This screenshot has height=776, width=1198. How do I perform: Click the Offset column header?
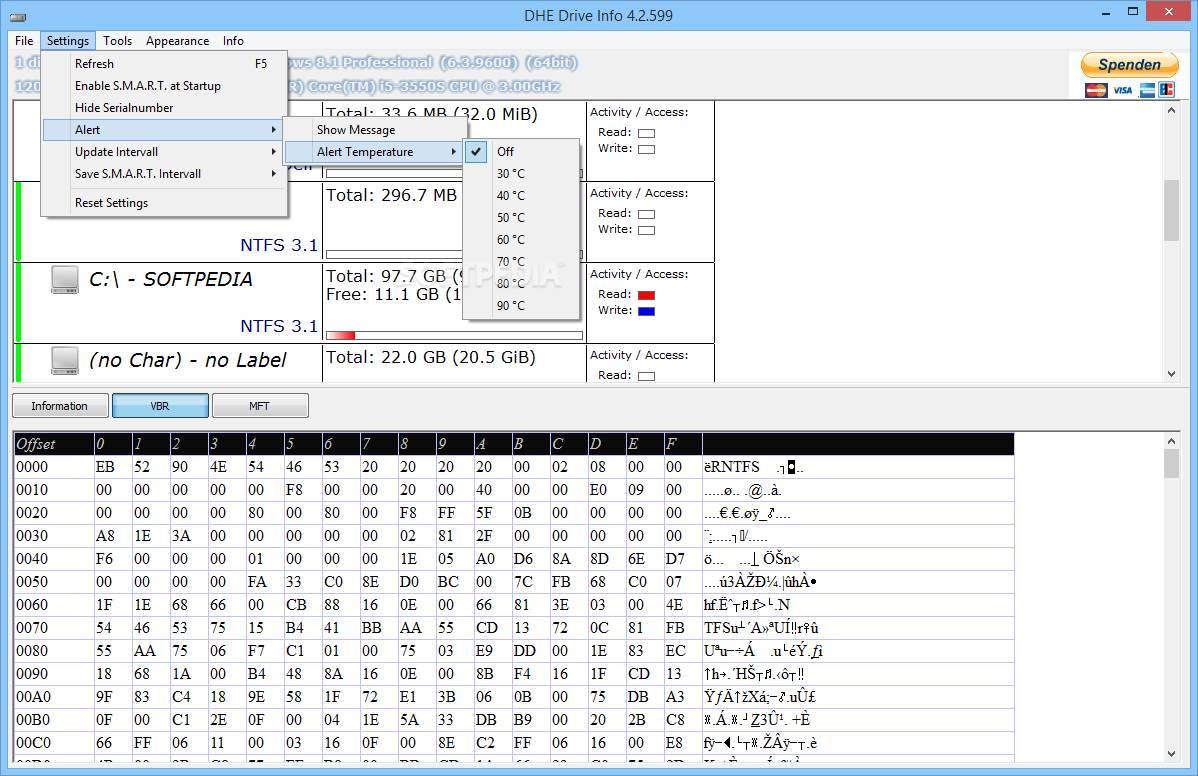click(53, 444)
